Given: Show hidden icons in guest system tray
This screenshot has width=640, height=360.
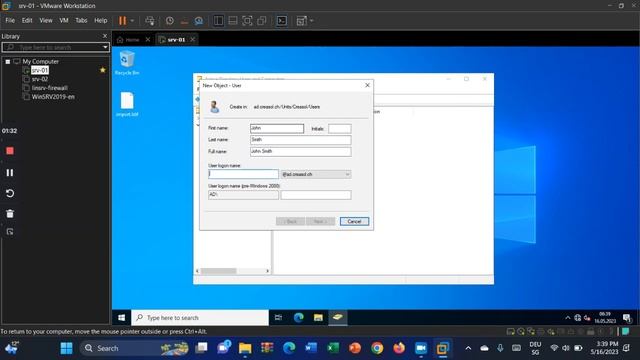Looking at the screenshot, I should [x=567, y=318].
